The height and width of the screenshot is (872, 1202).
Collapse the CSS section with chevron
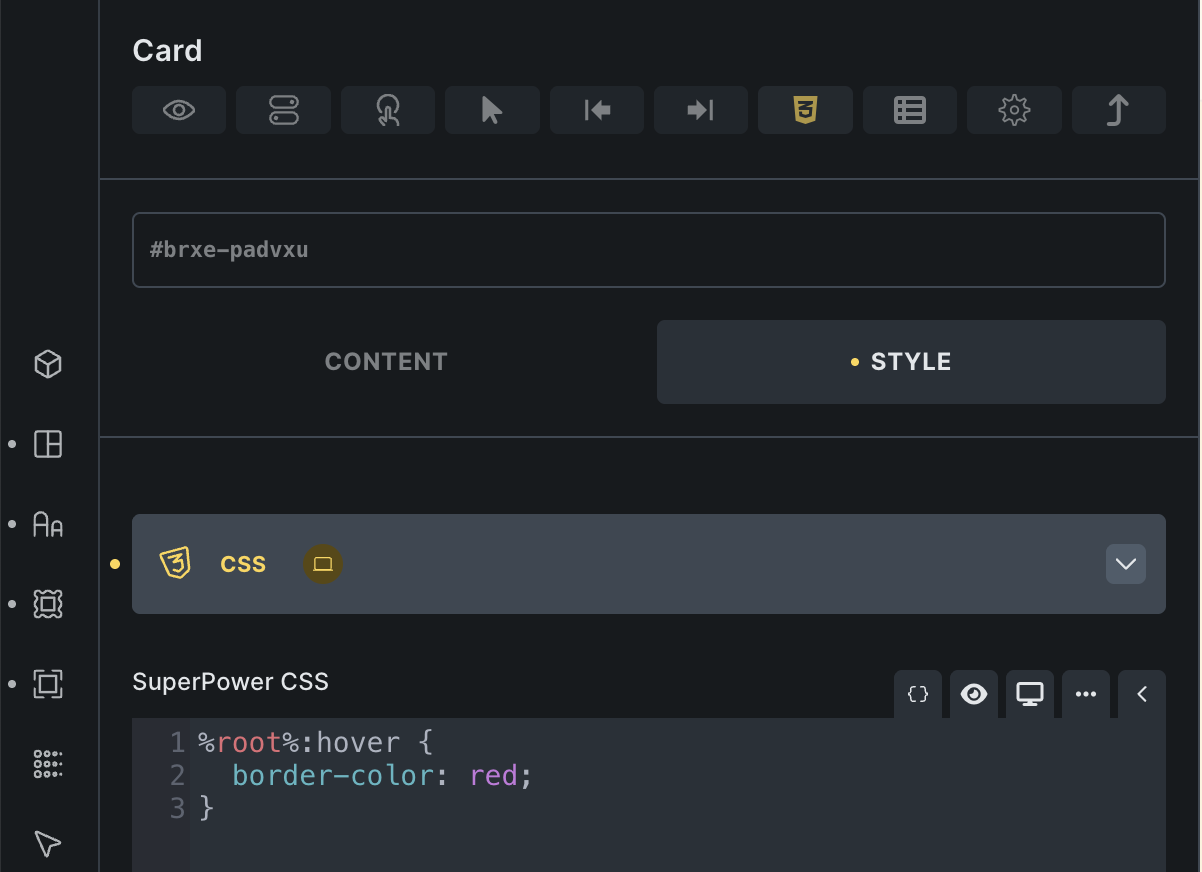tap(1125, 564)
